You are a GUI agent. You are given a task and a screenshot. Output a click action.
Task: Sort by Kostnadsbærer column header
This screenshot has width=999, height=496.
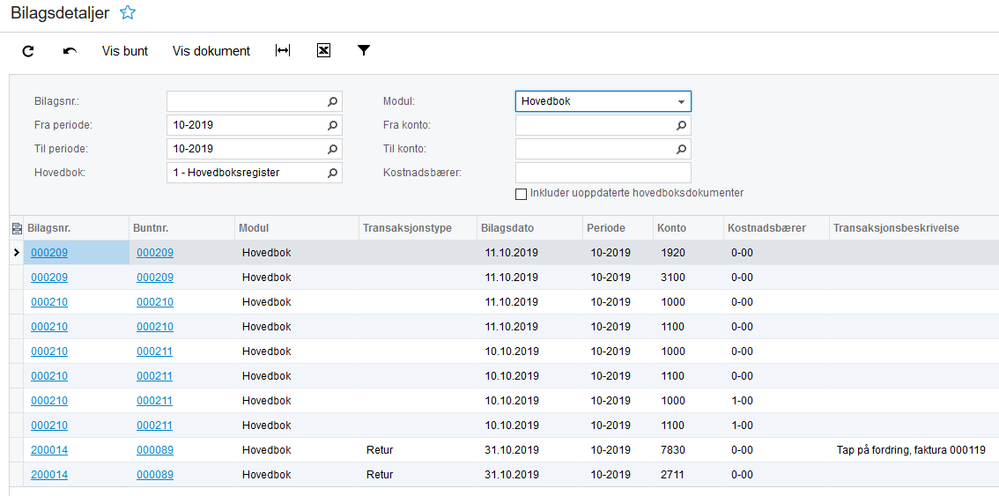pyautogui.click(x=777, y=228)
